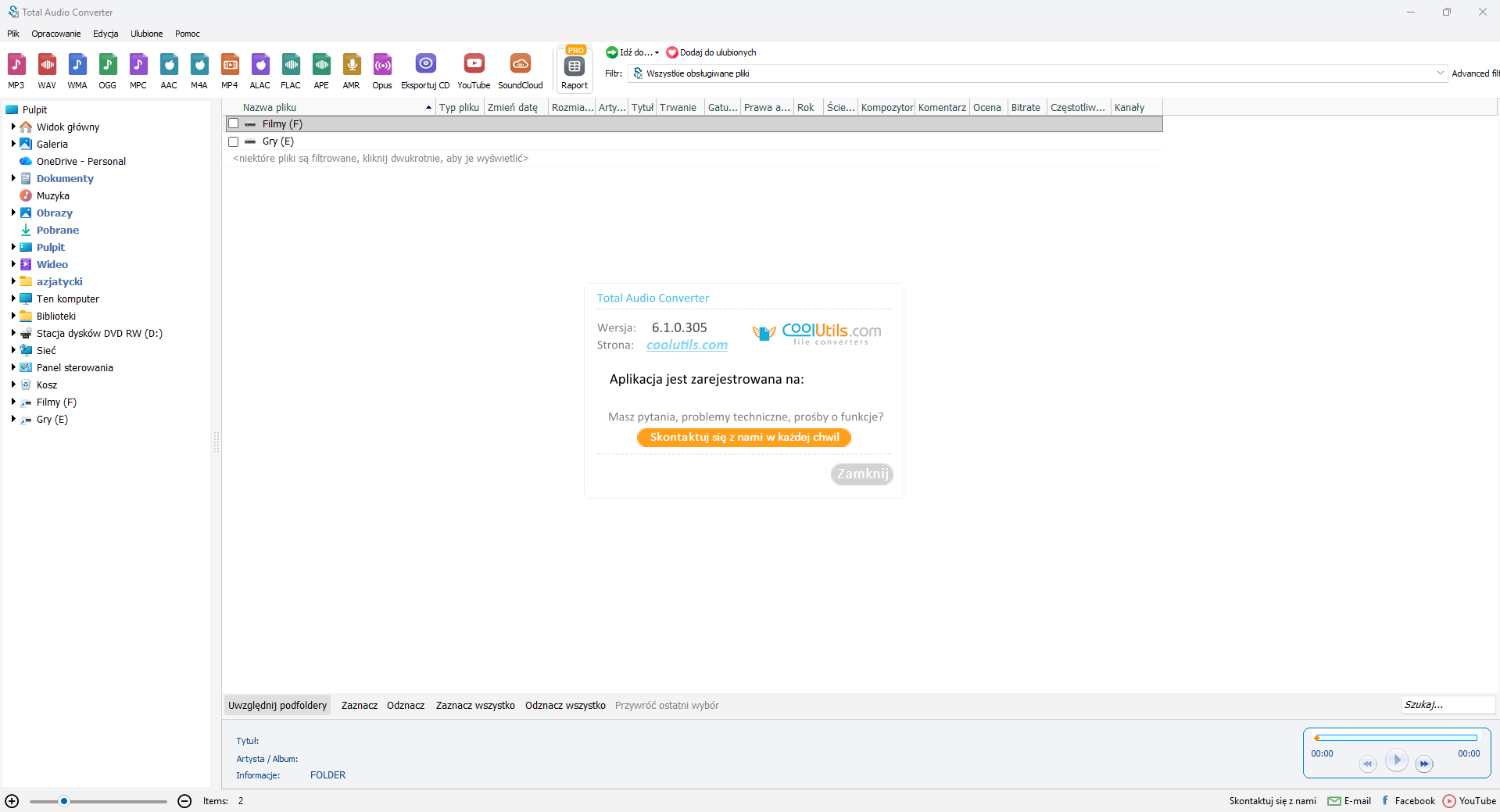Choose Opus format icon

click(x=382, y=71)
